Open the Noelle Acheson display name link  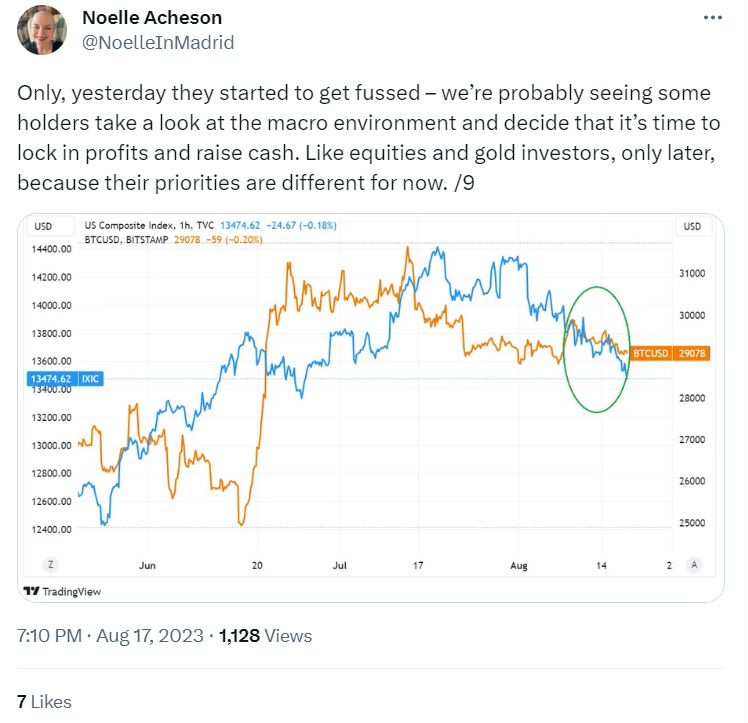click(152, 18)
